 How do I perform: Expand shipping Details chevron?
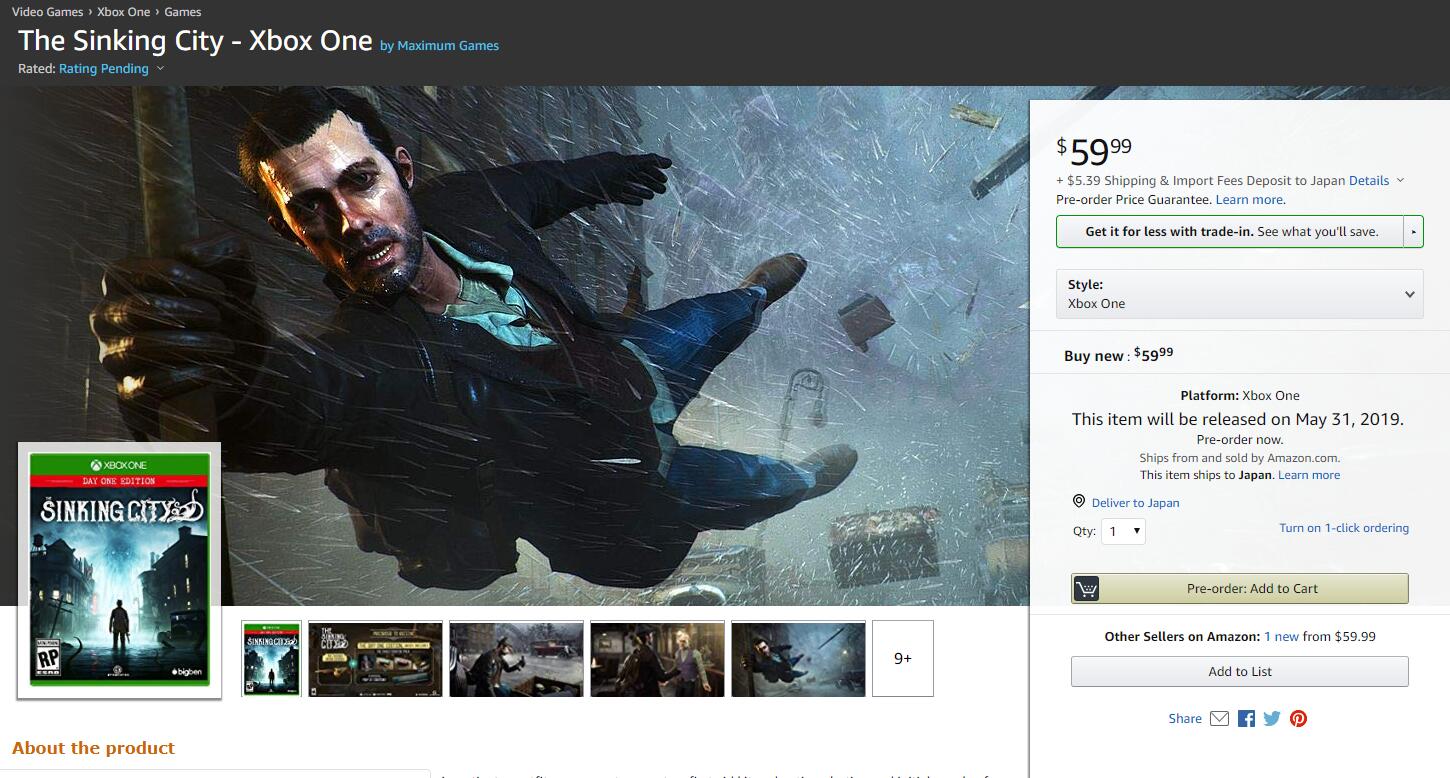[1400, 181]
